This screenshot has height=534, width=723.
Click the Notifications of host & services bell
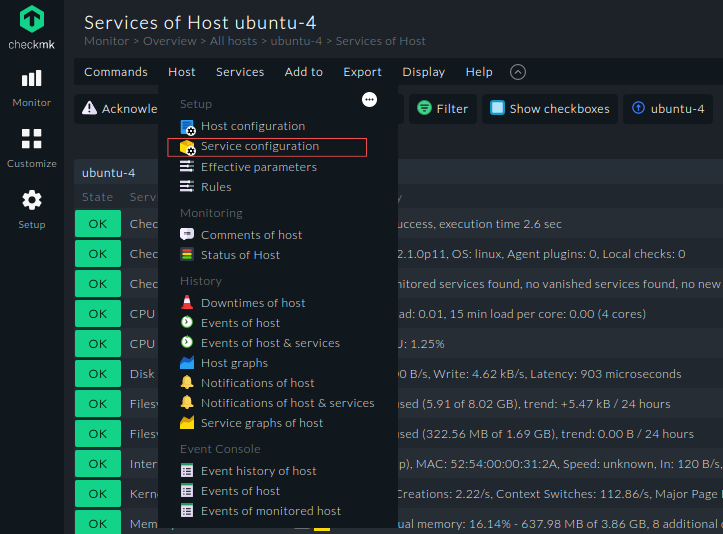(x=187, y=403)
